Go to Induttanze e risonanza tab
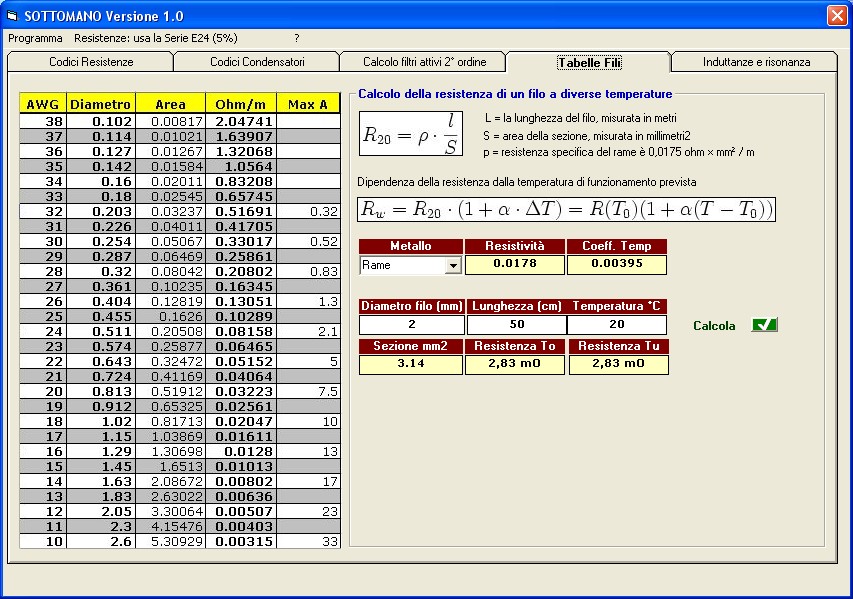 [x=756, y=62]
